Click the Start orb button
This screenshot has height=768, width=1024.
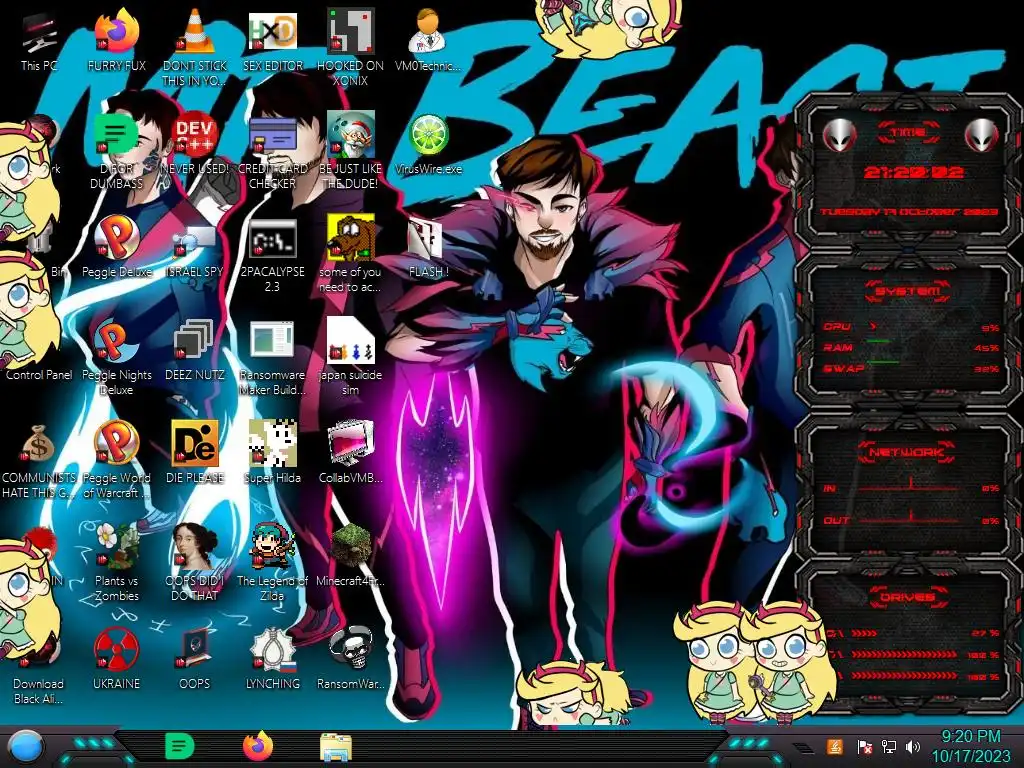(25, 747)
